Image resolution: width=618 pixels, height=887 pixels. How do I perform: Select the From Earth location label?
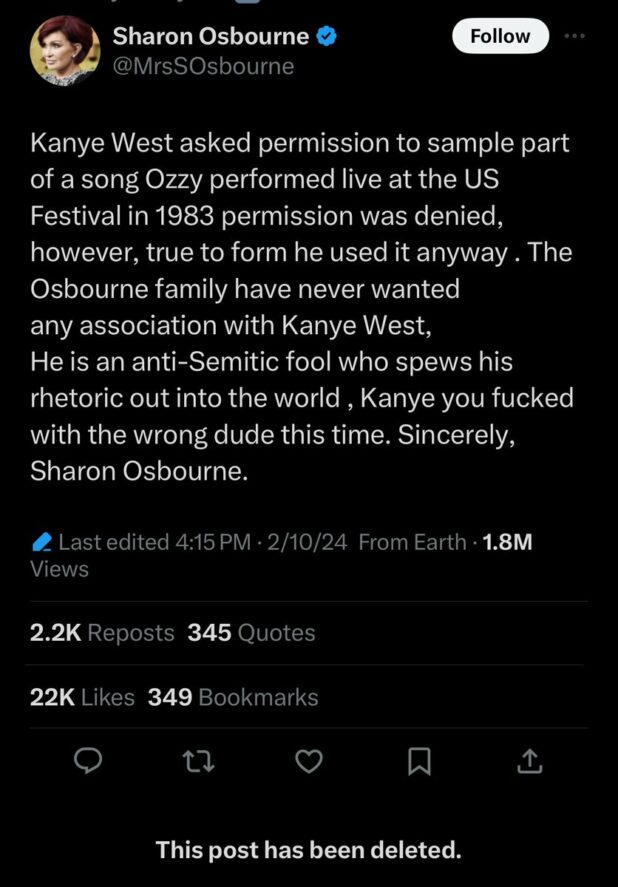[x=411, y=542]
